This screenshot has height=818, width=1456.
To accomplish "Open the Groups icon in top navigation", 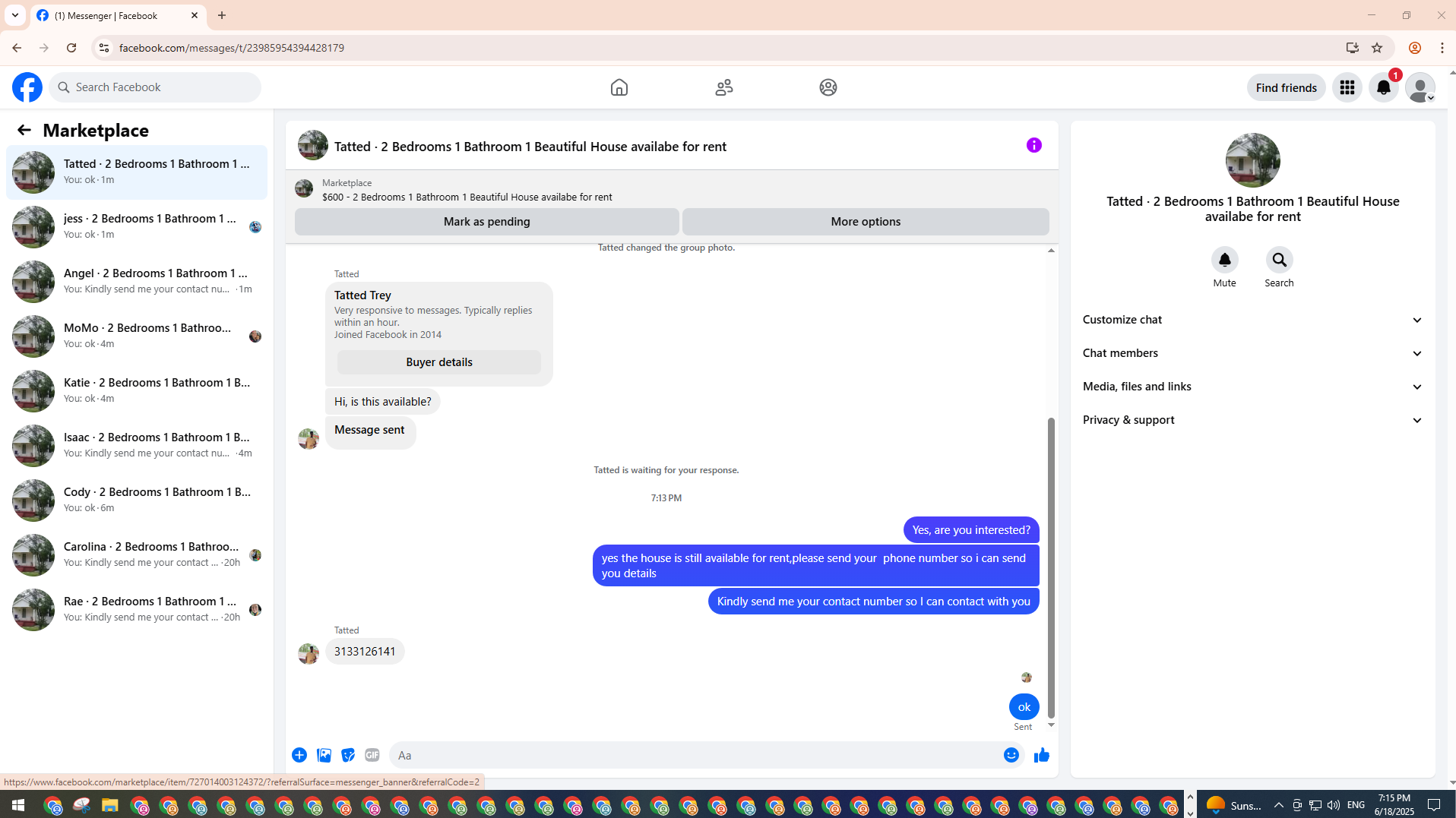I will (x=828, y=87).
